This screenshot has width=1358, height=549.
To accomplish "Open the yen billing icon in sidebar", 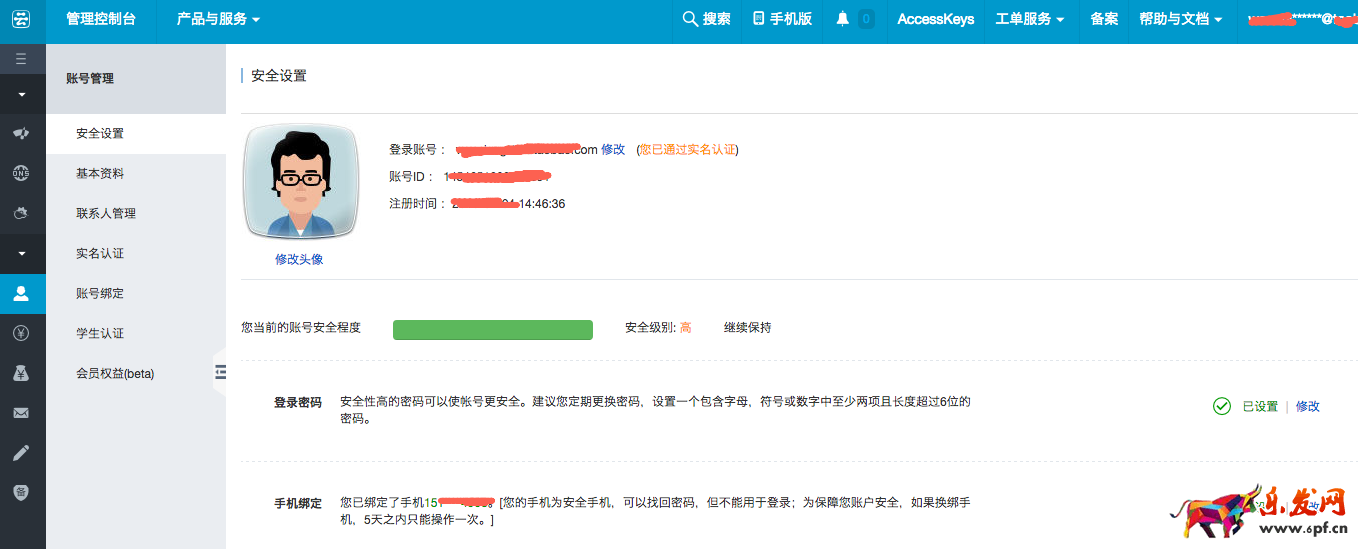I will [21, 333].
